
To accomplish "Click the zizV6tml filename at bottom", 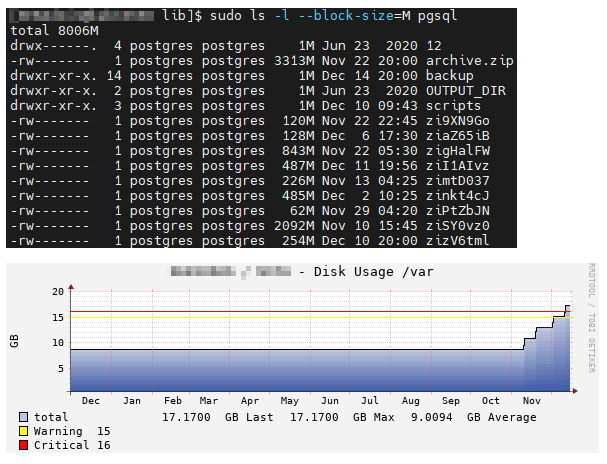I will [458, 241].
